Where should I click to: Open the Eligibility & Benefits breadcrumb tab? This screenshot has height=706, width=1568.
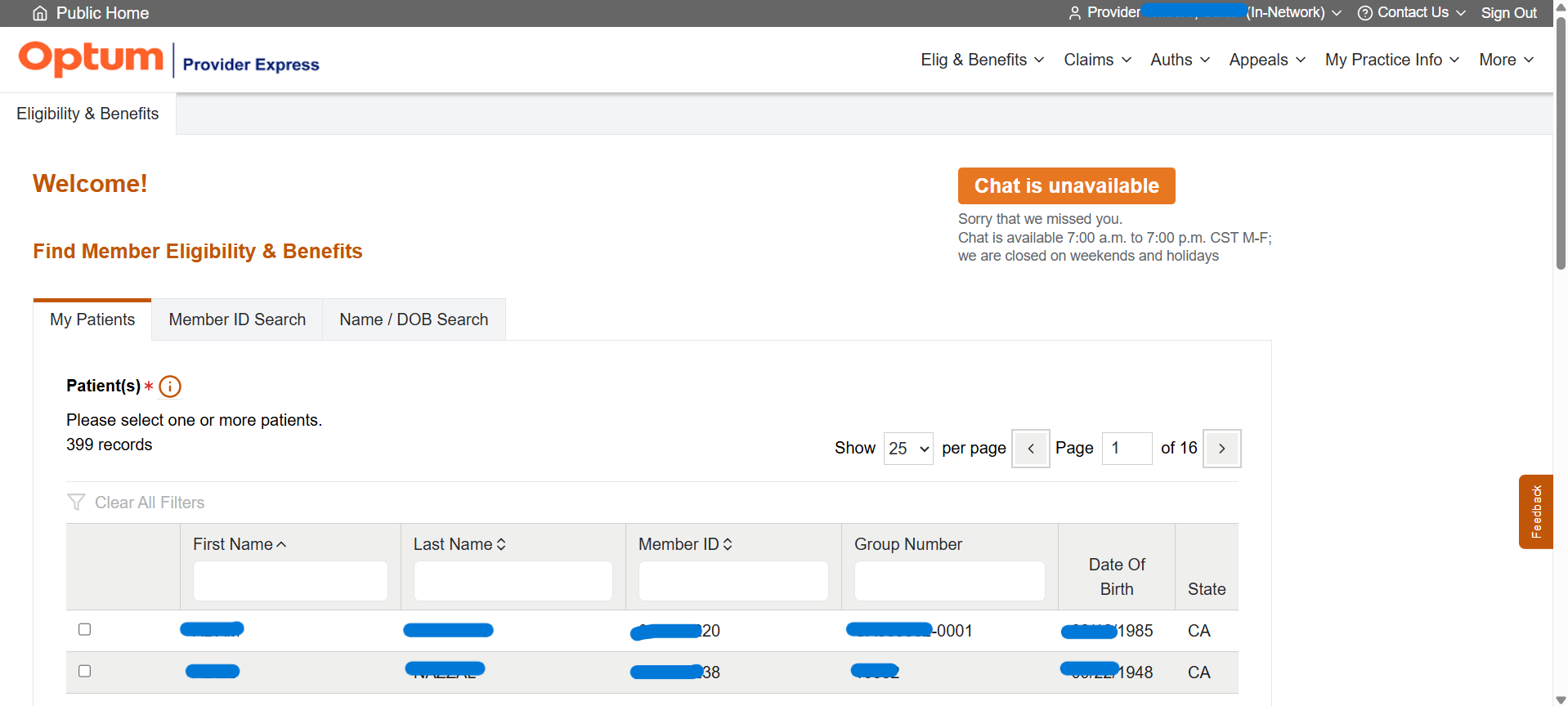coord(87,114)
